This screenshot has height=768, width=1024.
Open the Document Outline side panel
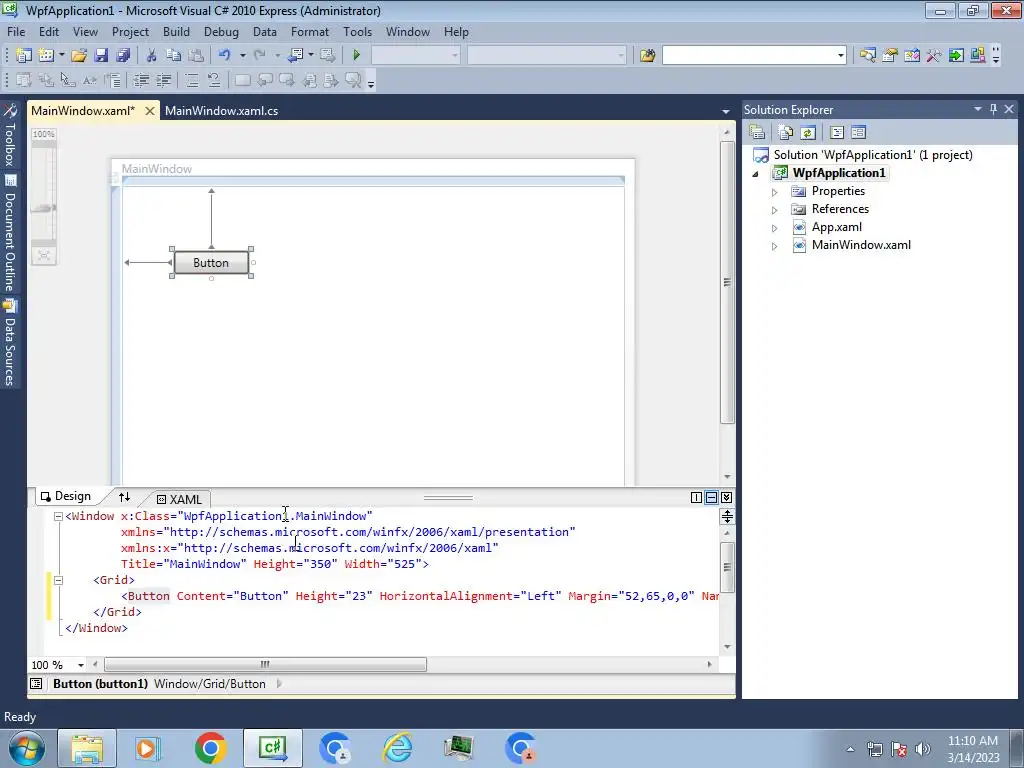[x=10, y=233]
